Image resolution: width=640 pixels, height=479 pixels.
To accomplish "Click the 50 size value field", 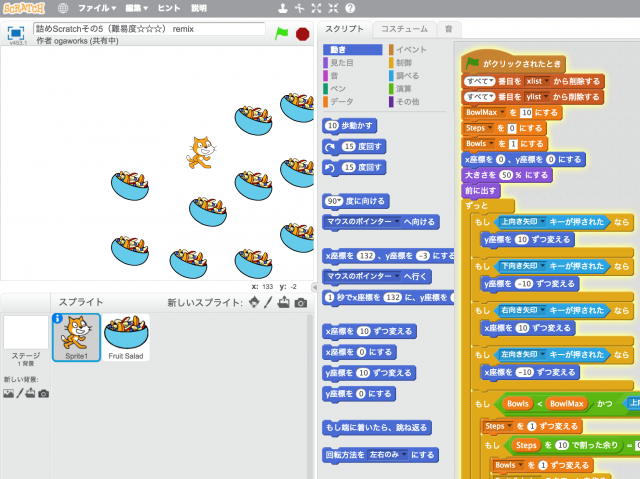I will (506, 175).
